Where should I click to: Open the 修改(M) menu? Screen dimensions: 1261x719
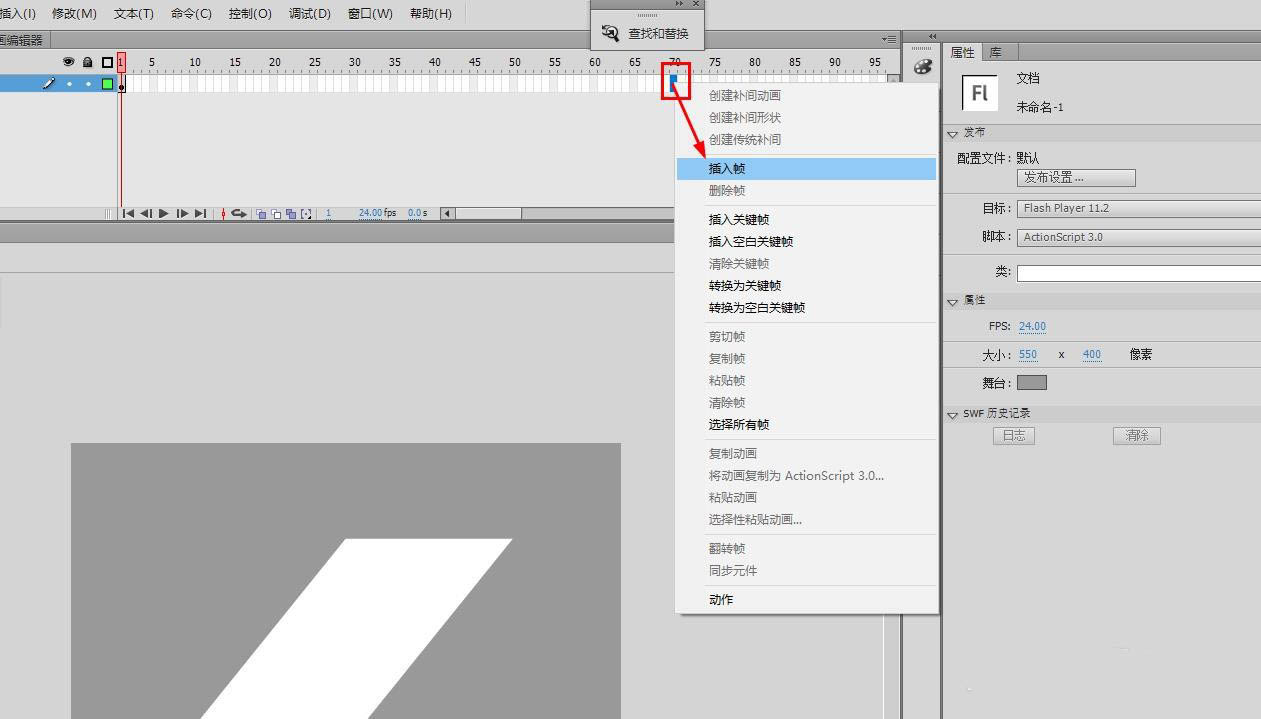tap(74, 13)
